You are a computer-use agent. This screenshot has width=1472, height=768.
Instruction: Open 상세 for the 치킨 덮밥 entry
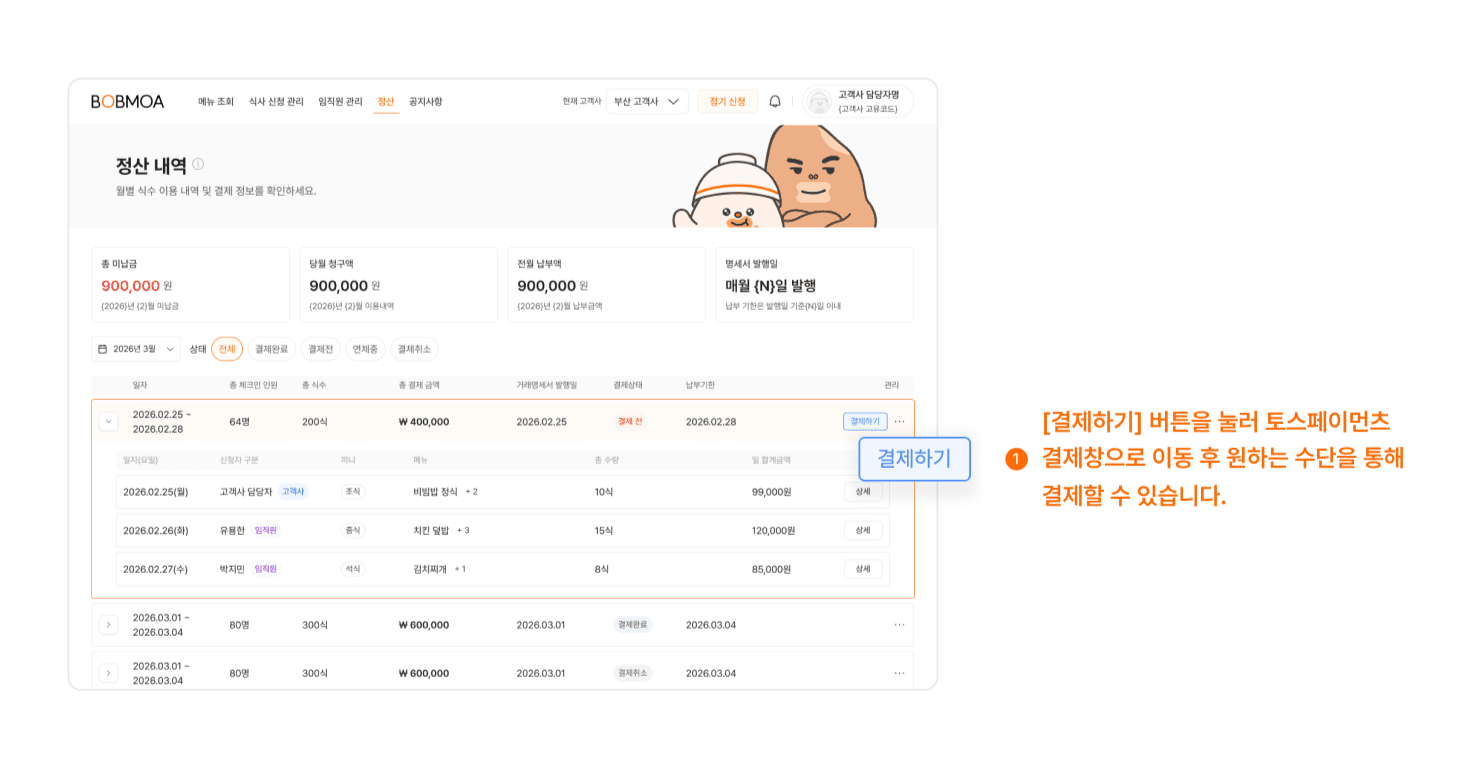point(863,530)
